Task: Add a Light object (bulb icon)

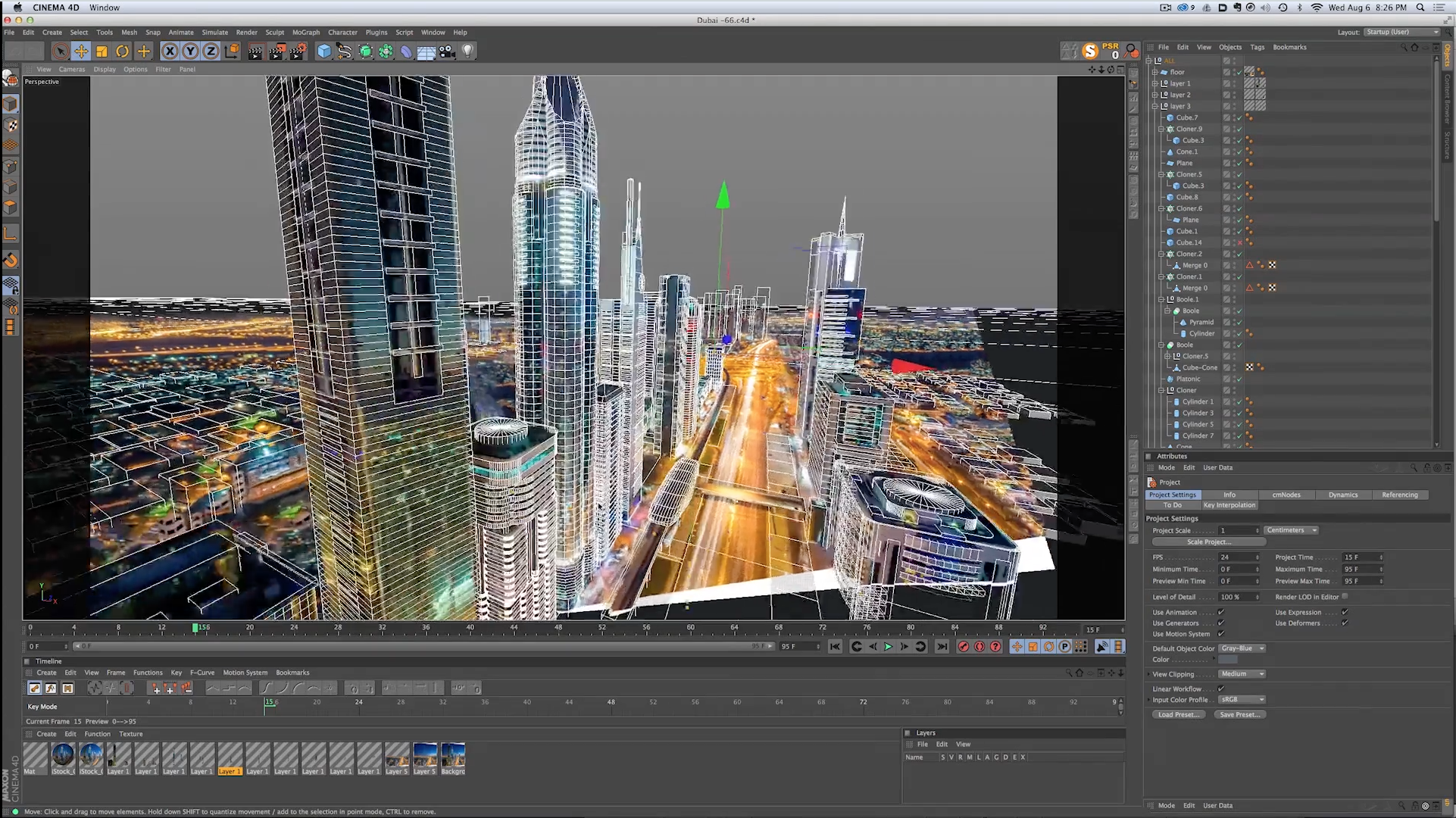Action: (467, 52)
